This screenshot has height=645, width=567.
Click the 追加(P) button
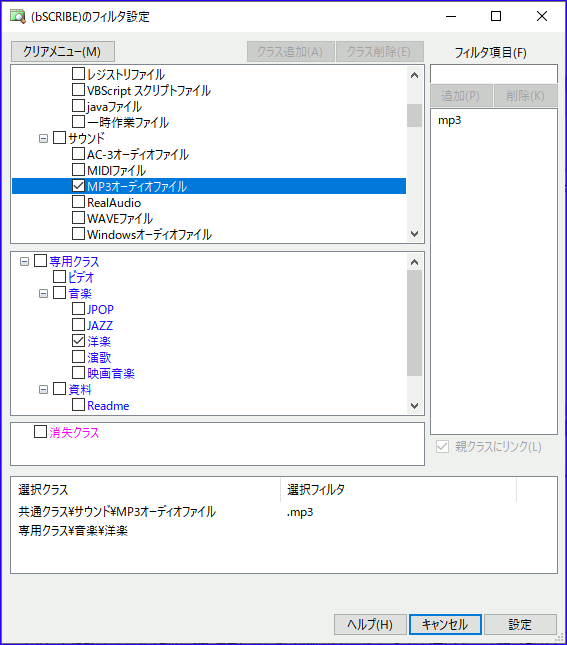[461, 96]
